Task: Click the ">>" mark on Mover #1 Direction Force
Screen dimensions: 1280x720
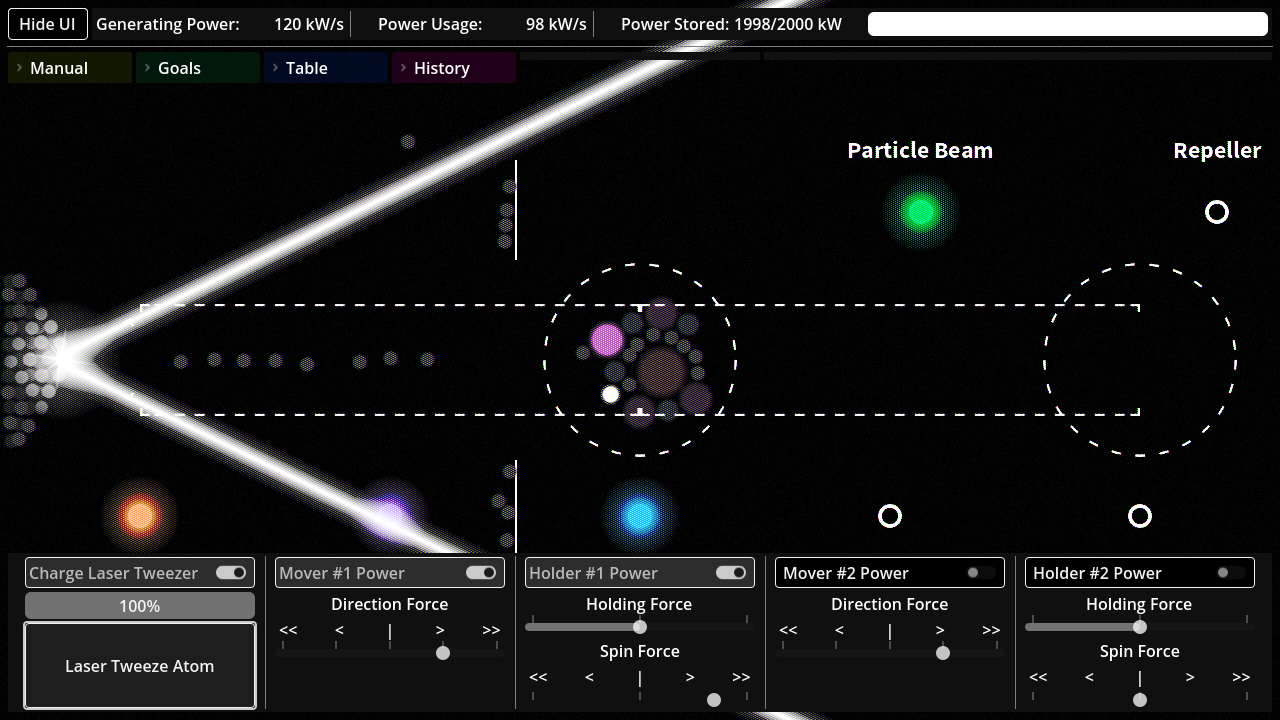Action: pyautogui.click(x=491, y=630)
